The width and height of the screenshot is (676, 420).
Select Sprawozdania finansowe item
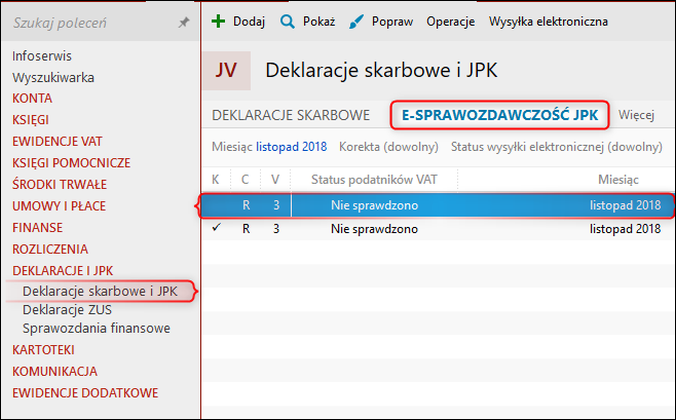click(96, 329)
